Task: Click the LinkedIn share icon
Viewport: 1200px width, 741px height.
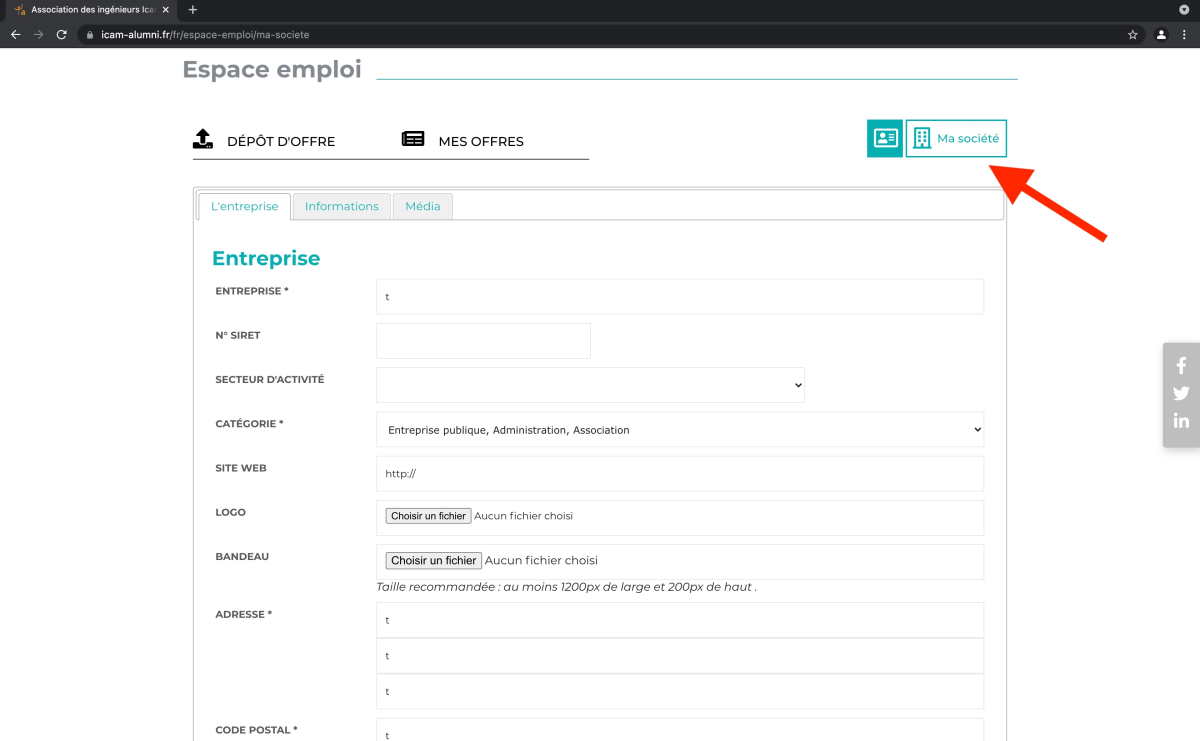Action: 1181,421
